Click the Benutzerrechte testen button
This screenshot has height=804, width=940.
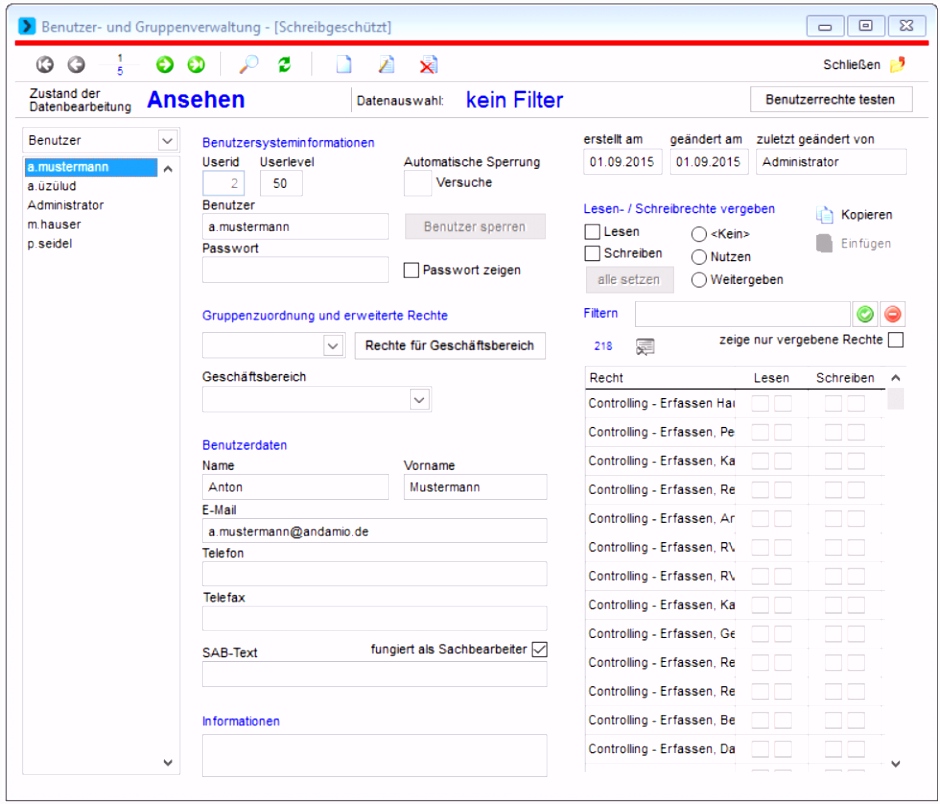coord(831,100)
